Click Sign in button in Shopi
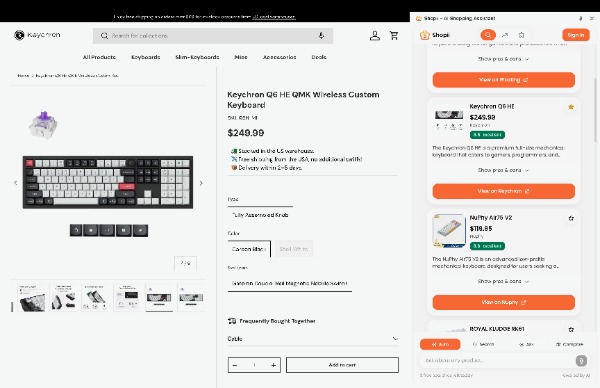Image resolution: width=600 pixels, height=388 pixels. [x=576, y=35]
